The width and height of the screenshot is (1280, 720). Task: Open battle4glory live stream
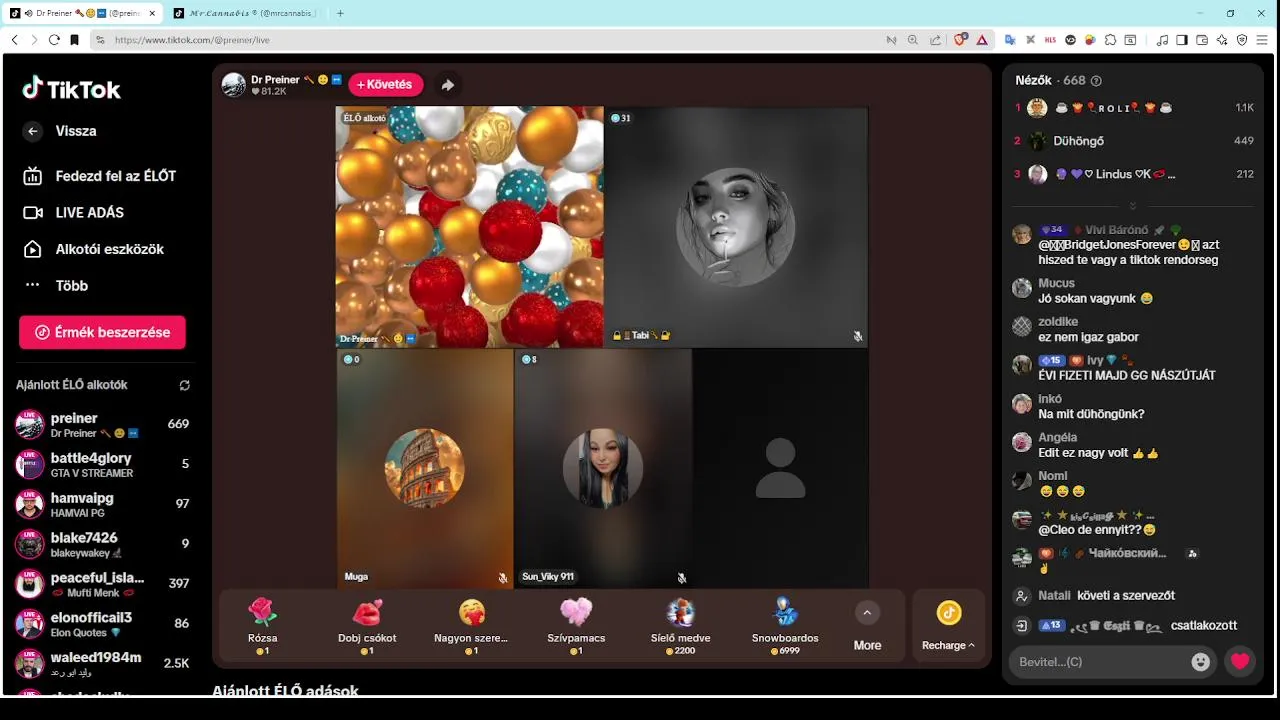click(x=102, y=464)
